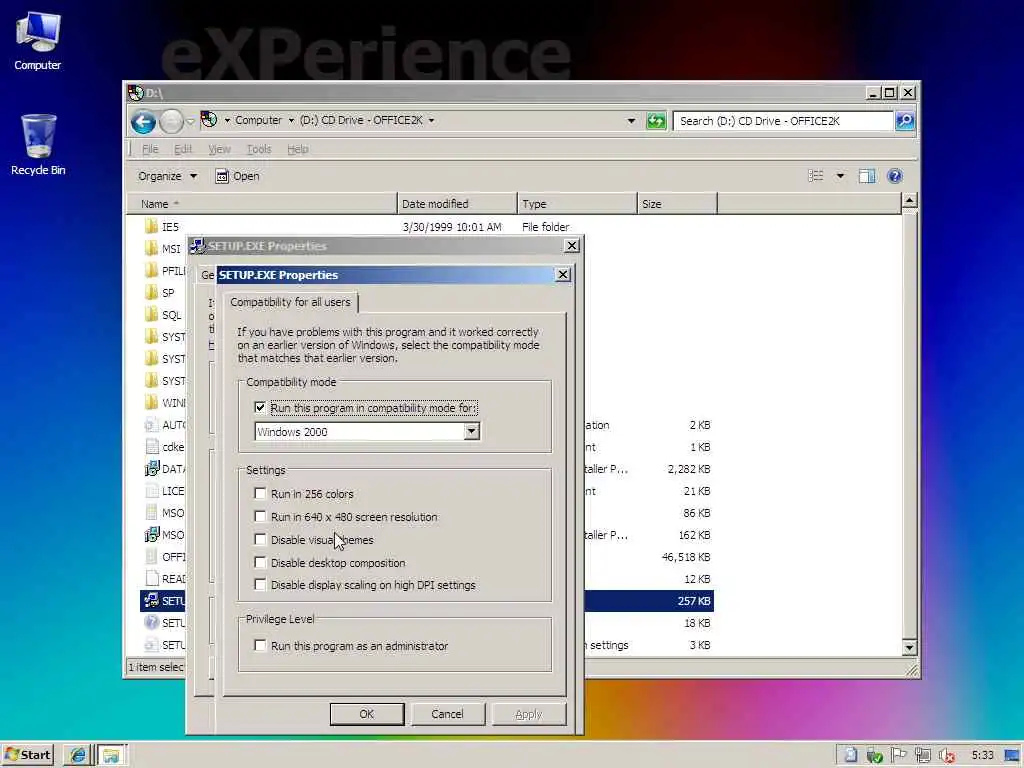Open the File menu

click(x=150, y=149)
